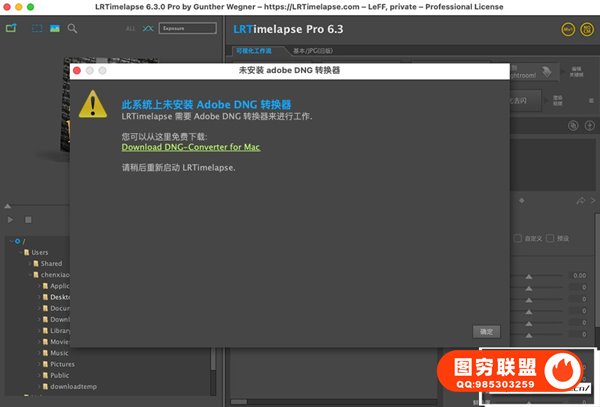Click the curve graph icon beside Exposure

point(148,28)
